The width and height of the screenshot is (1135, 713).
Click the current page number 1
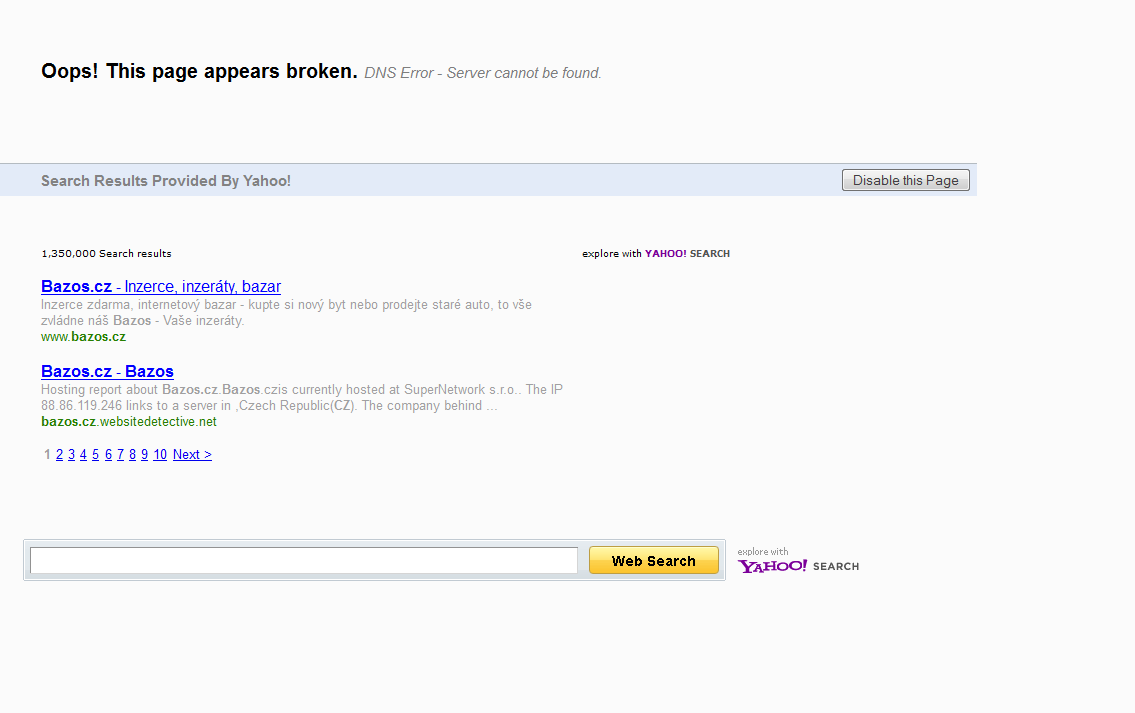click(47, 455)
